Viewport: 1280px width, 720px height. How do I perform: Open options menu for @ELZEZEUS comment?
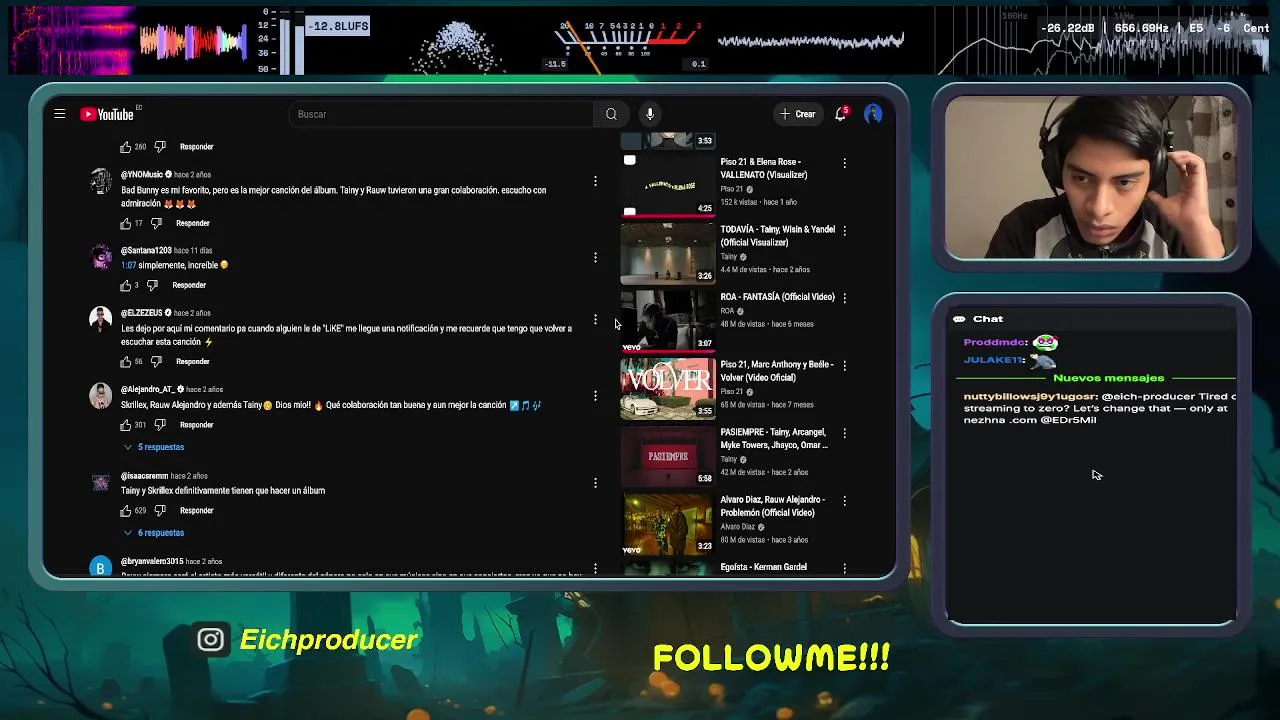click(595, 320)
